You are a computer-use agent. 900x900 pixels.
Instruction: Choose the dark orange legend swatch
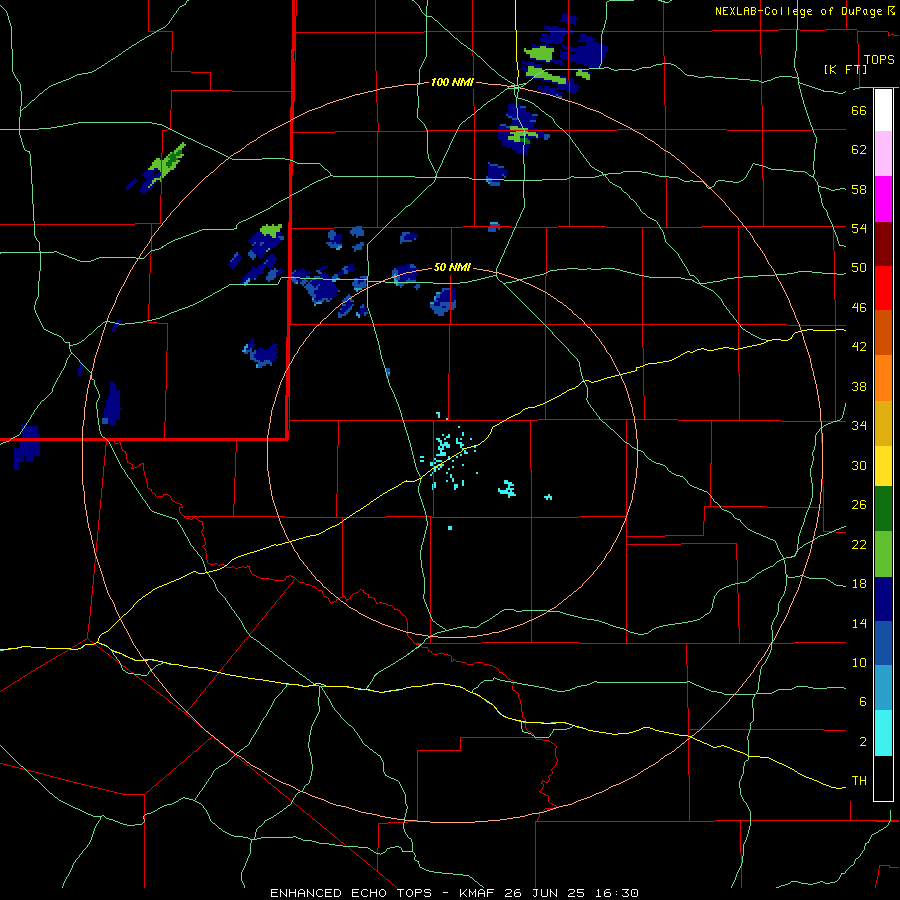point(883,332)
